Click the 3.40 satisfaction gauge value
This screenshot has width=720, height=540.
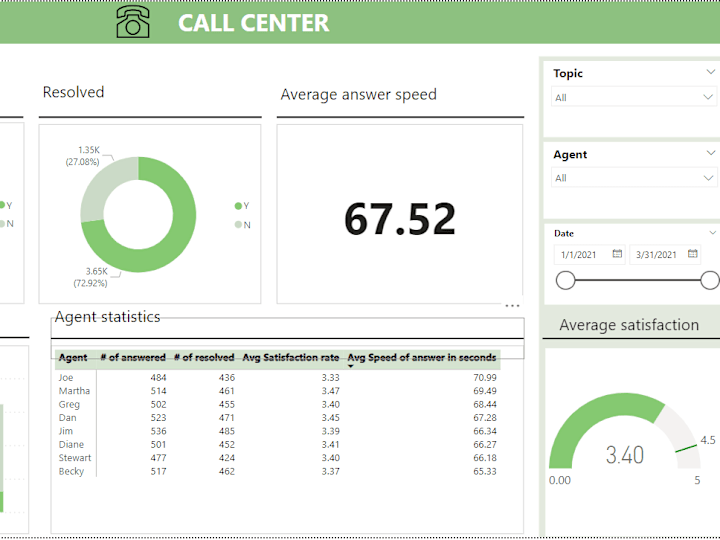click(624, 455)
